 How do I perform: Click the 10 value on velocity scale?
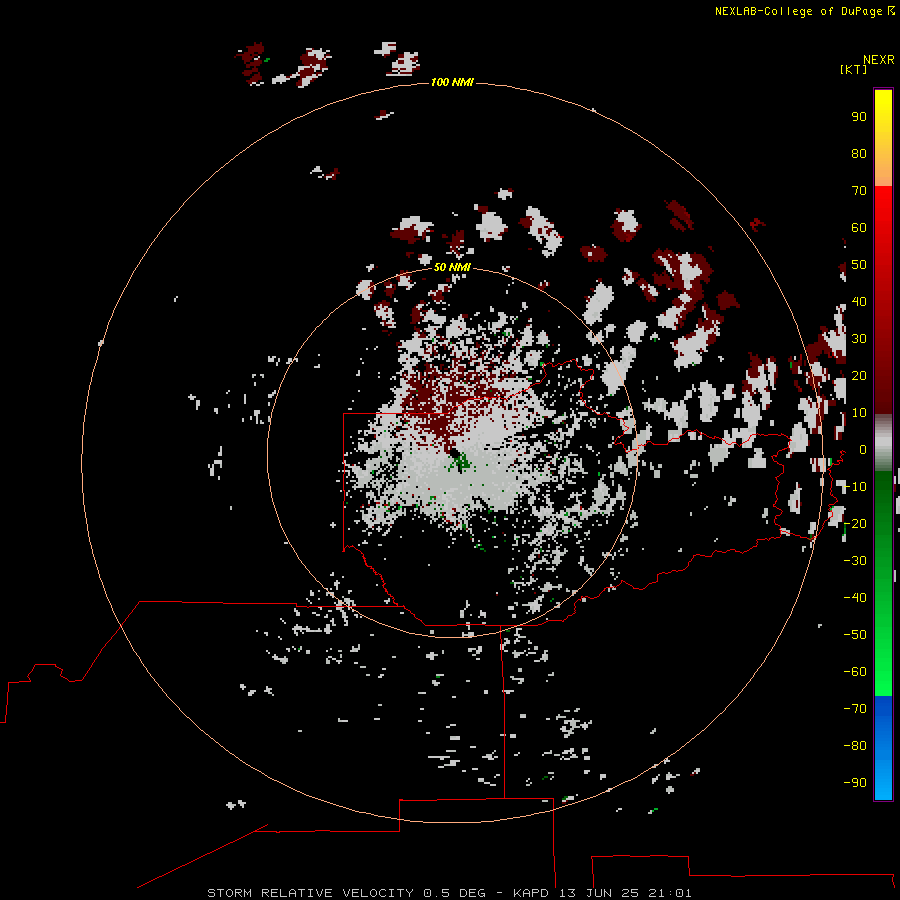[859, 412]
